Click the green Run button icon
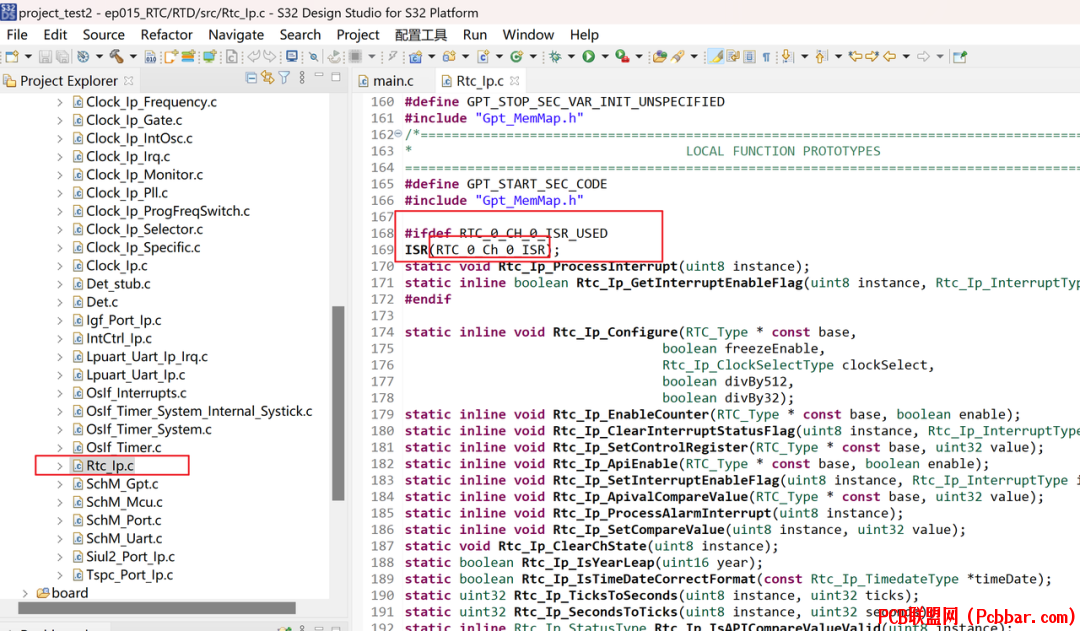The width and height of the screenshot is (1080, 631). (x=589, y=56)
